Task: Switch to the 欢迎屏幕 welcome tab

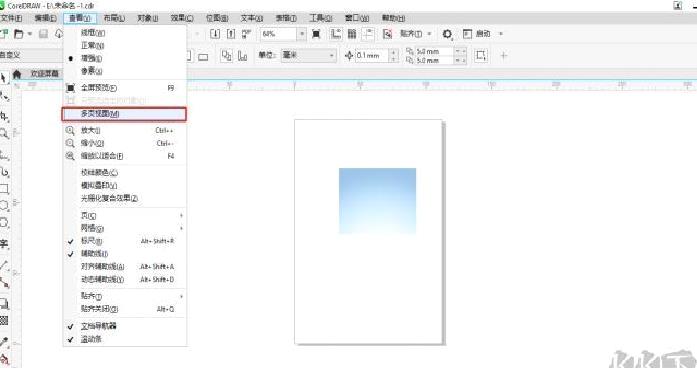Action: (44, 74)
